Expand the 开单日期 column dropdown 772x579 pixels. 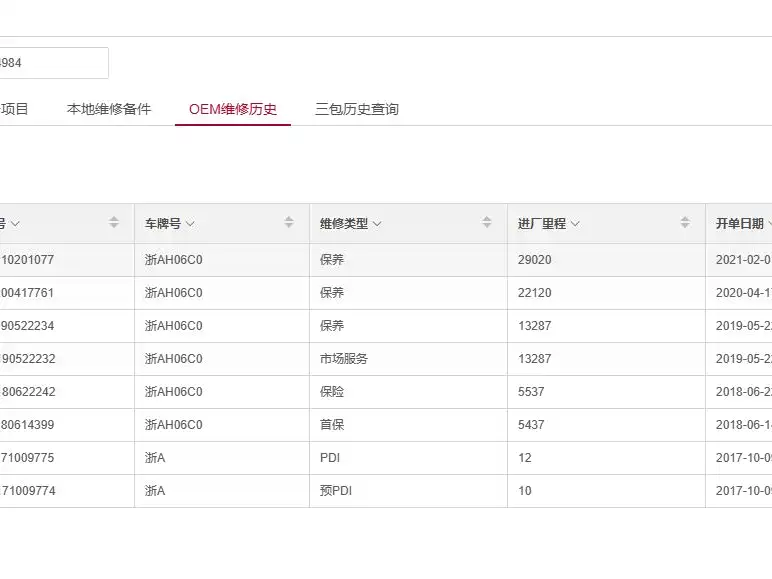tap(768, 224)
